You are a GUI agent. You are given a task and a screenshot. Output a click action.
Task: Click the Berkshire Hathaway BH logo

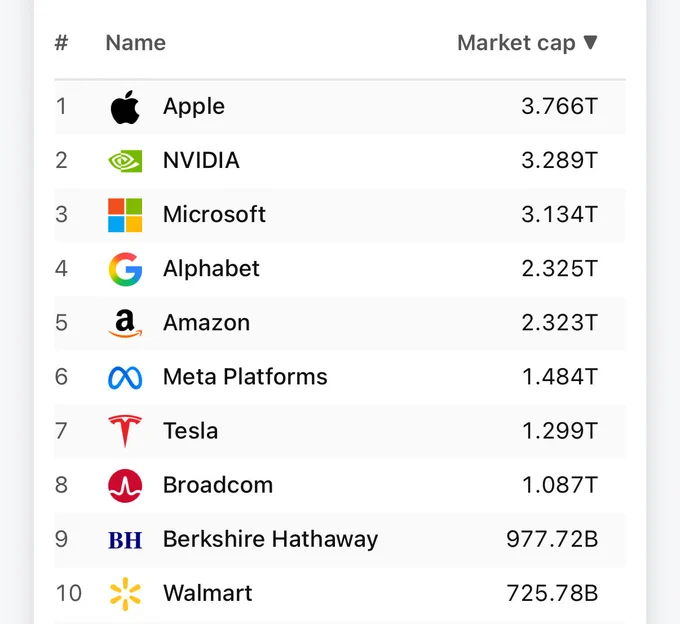coord(125,540)
